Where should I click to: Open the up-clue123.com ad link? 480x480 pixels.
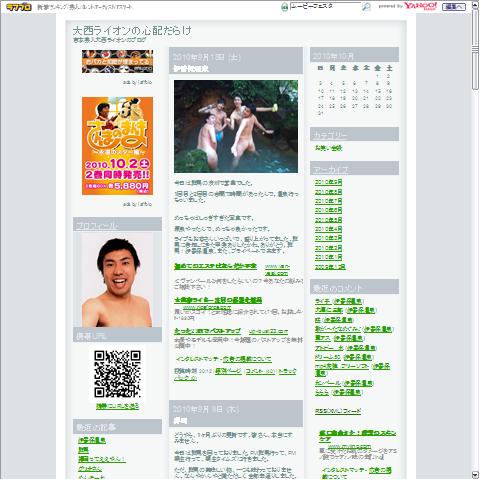(268, 332)
